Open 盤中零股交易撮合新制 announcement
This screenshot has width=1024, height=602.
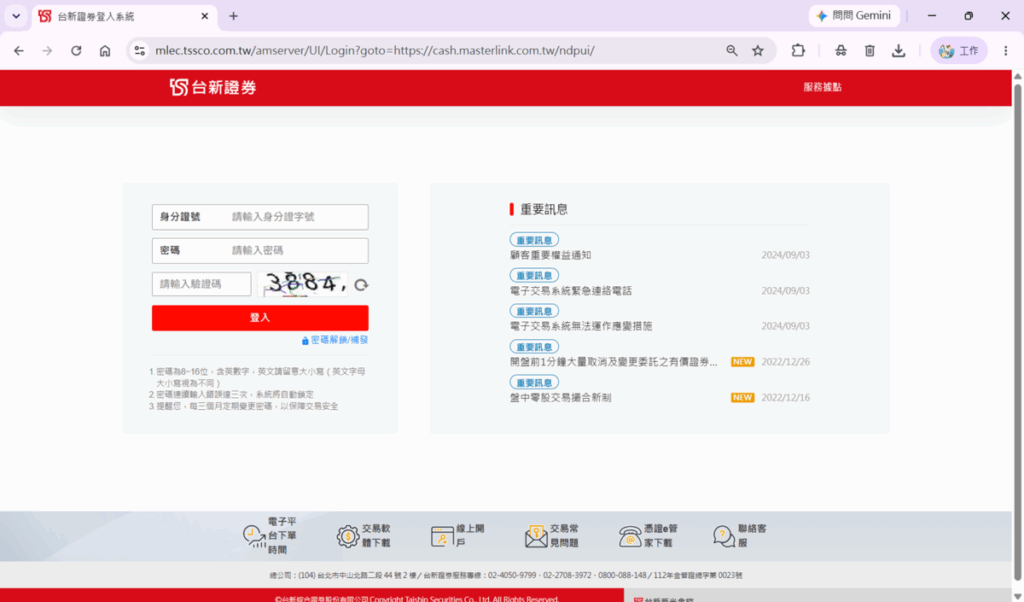coord(560,397)
